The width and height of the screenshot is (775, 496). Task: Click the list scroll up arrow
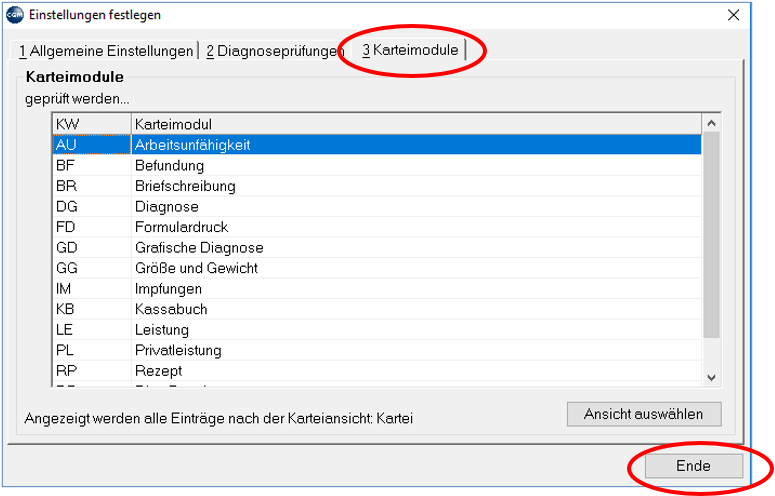(x=711, y=124)
